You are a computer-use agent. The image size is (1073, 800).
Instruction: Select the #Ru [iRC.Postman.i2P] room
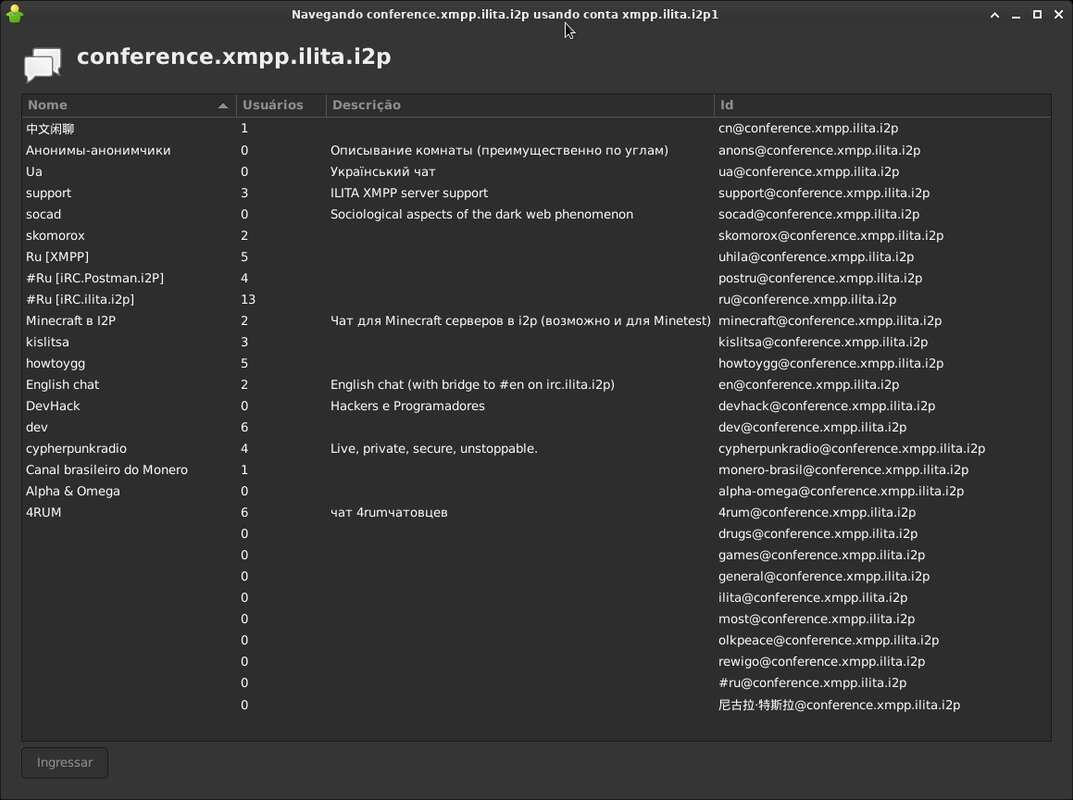[536, 278]
